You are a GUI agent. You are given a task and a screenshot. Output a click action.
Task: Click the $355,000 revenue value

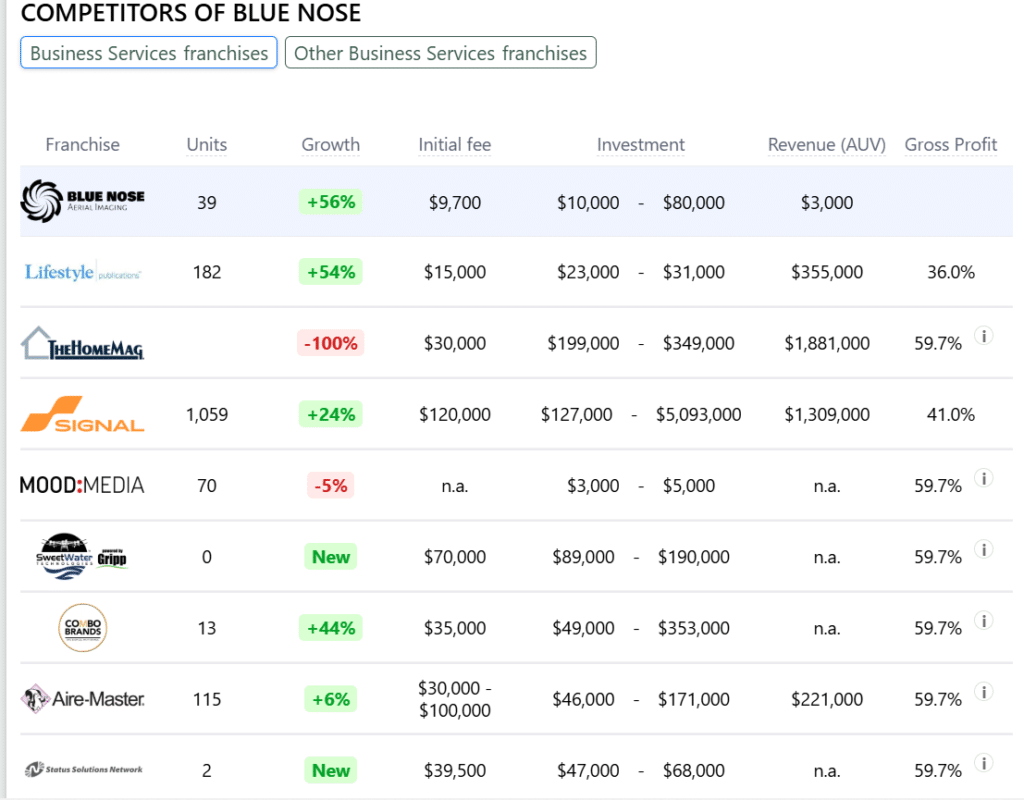click(827, 272)
